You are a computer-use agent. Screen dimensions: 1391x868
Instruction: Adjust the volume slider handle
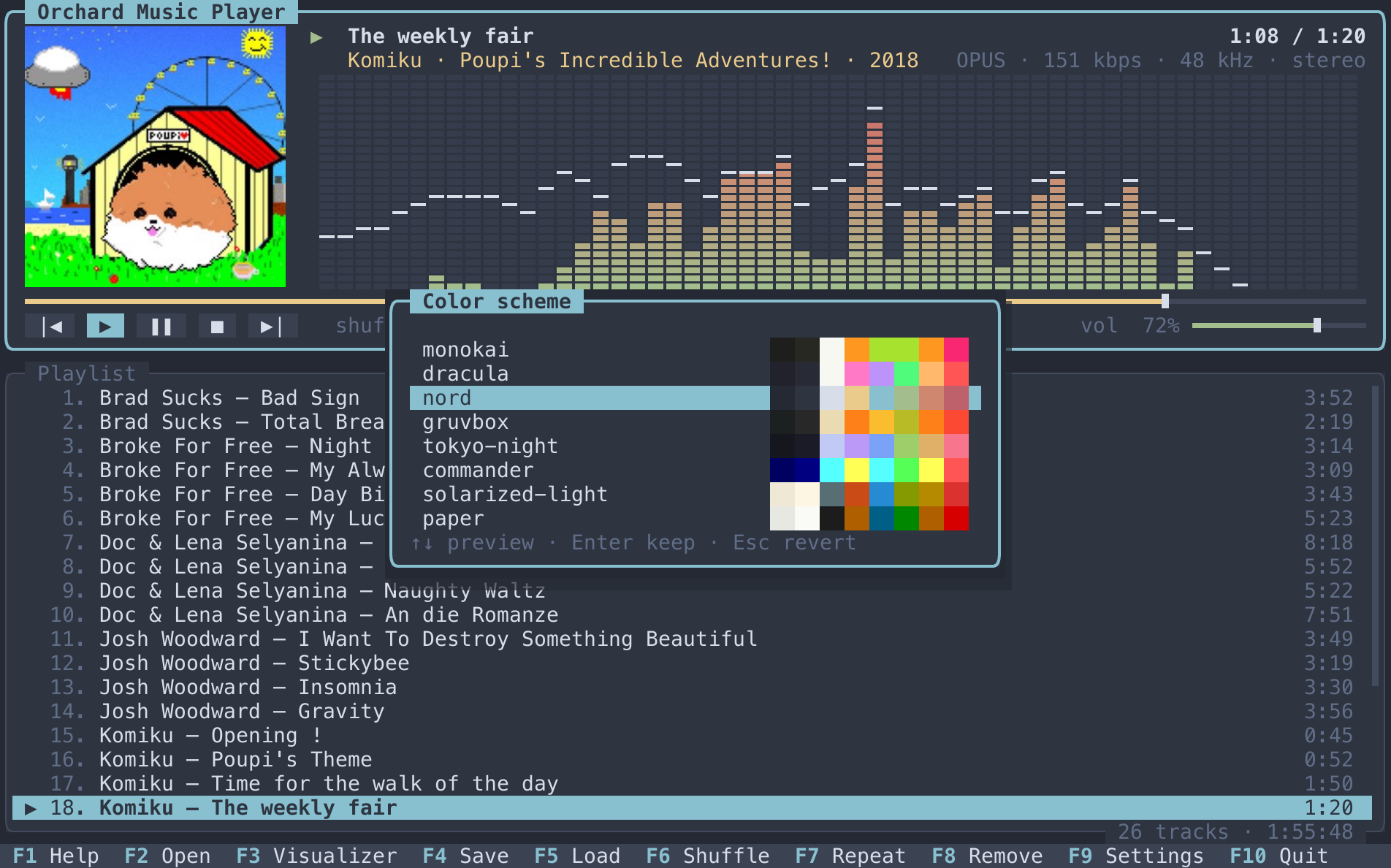point(1316,325)
